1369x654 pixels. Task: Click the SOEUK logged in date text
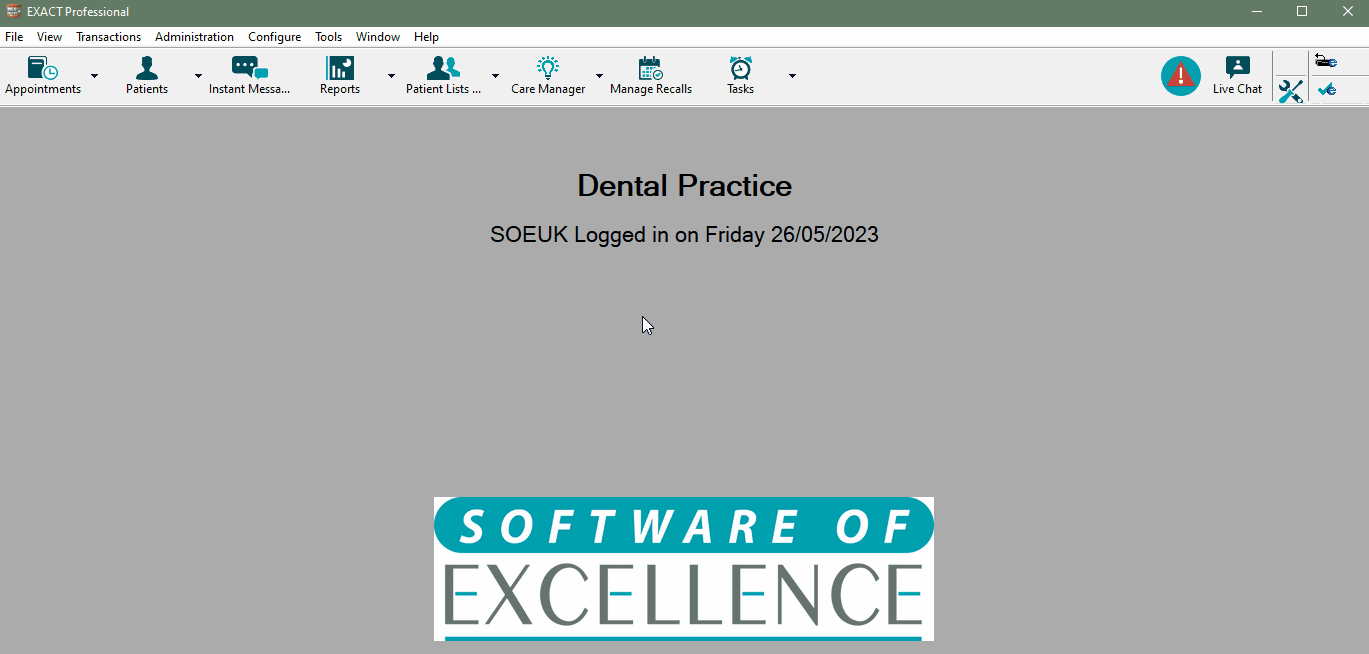(684, 235)
